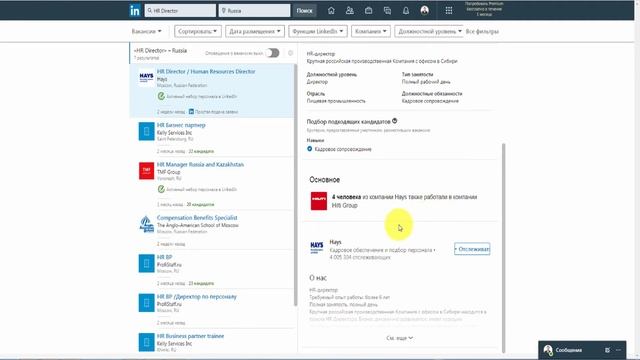Open the HR Director / Human Resources Director job
The width and height of the screenshot is (640, 360).
[x=206, y=71]
